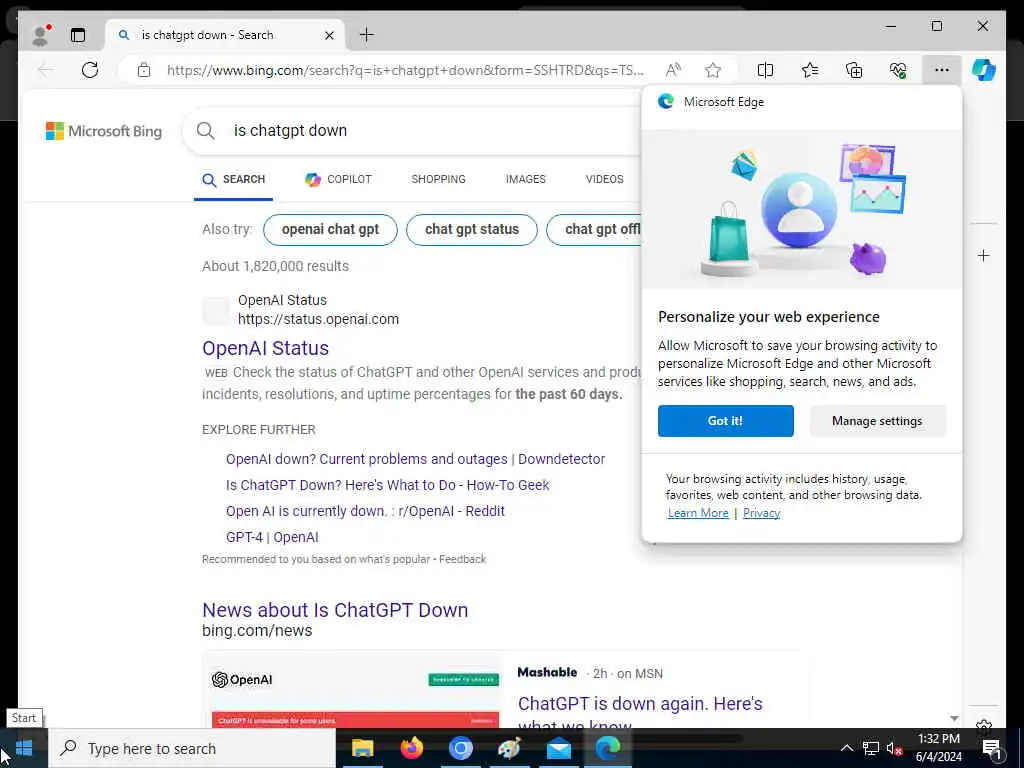Add this page to favorites star
Screen dimensions: 1024x768
712,70
